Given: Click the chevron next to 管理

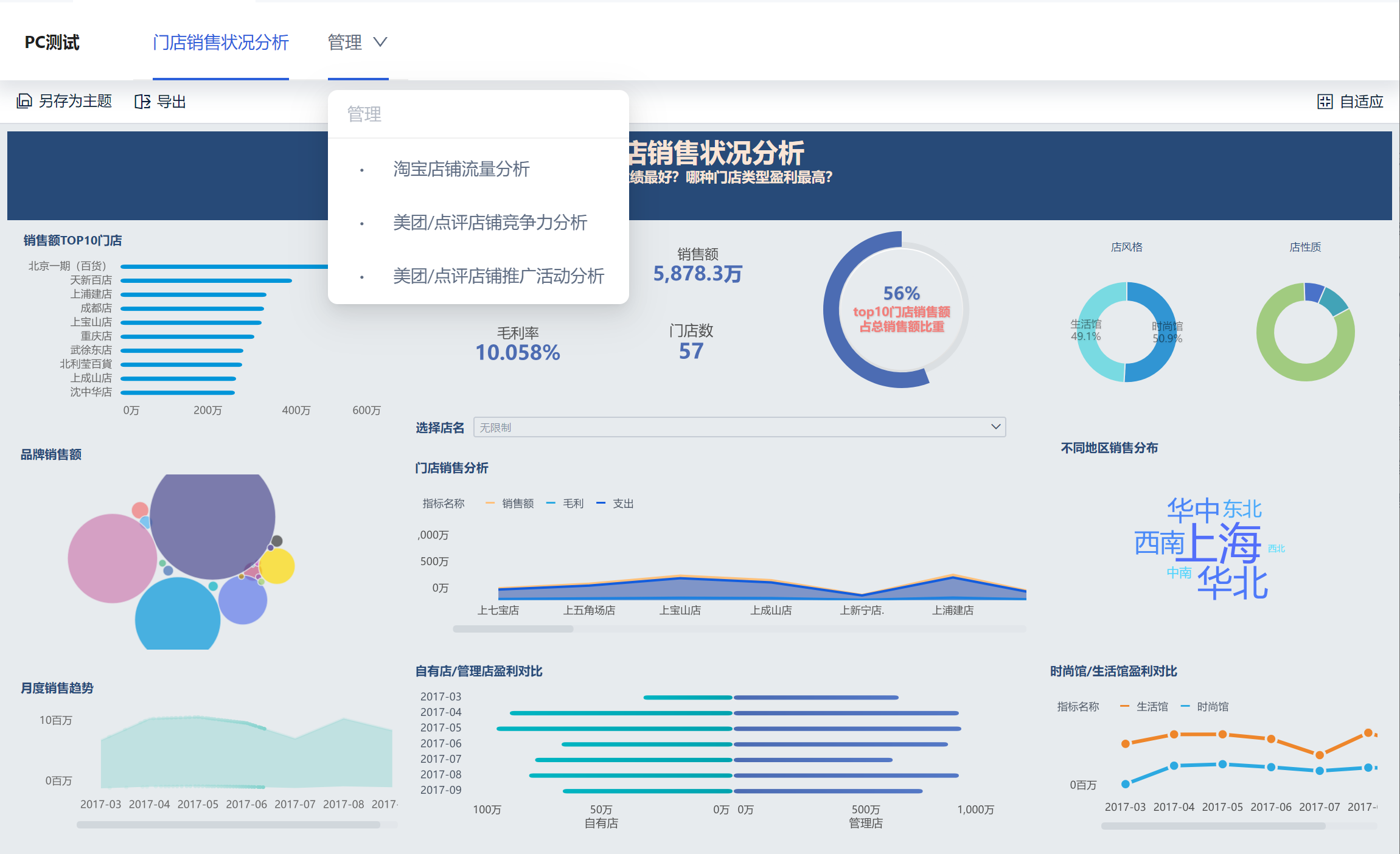Looking at the screenshot, I should [x=380, y=42].
